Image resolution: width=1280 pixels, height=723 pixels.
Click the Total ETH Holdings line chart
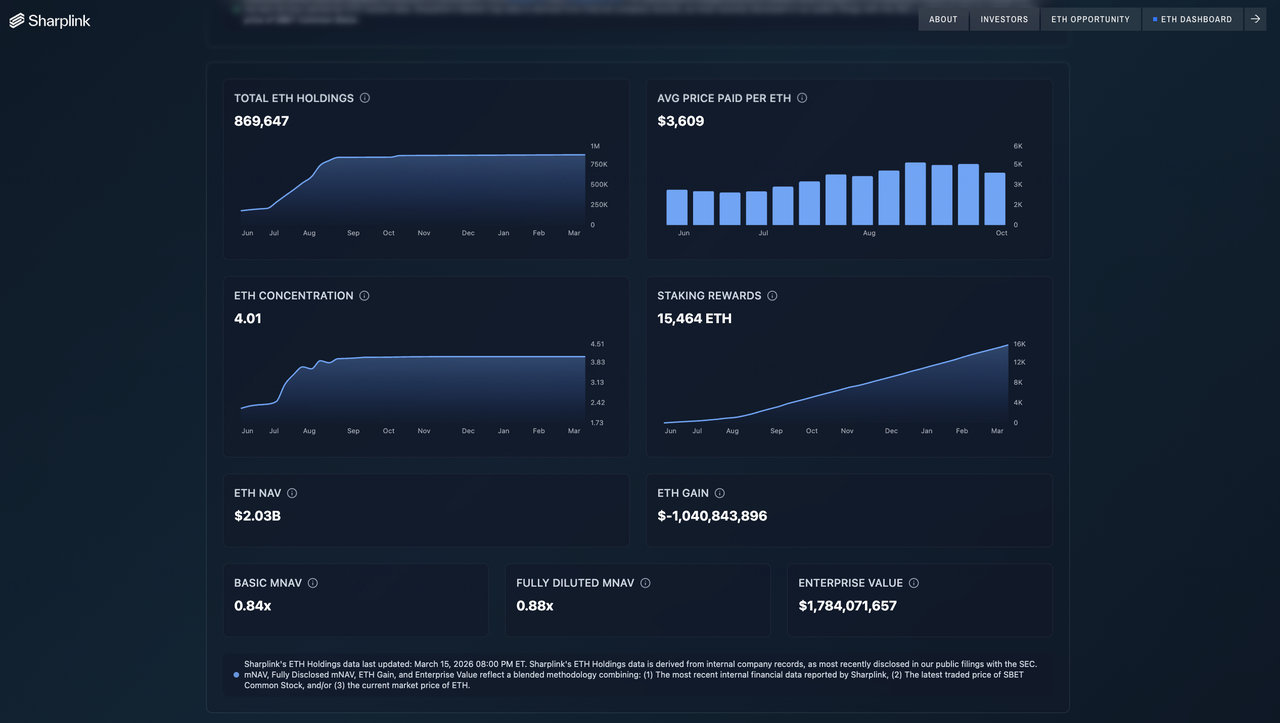pos(412,188)
